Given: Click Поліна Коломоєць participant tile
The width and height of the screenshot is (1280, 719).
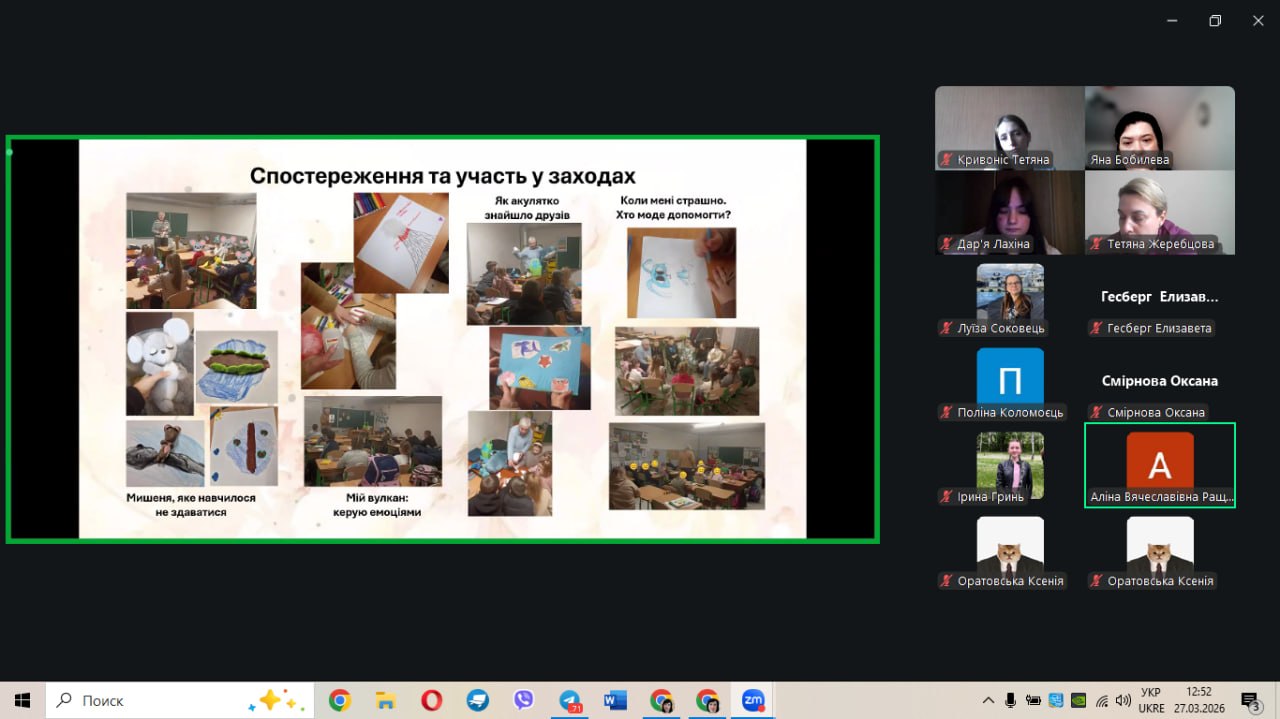Looking at the screenshot, I should click(x=1010, y=381).
